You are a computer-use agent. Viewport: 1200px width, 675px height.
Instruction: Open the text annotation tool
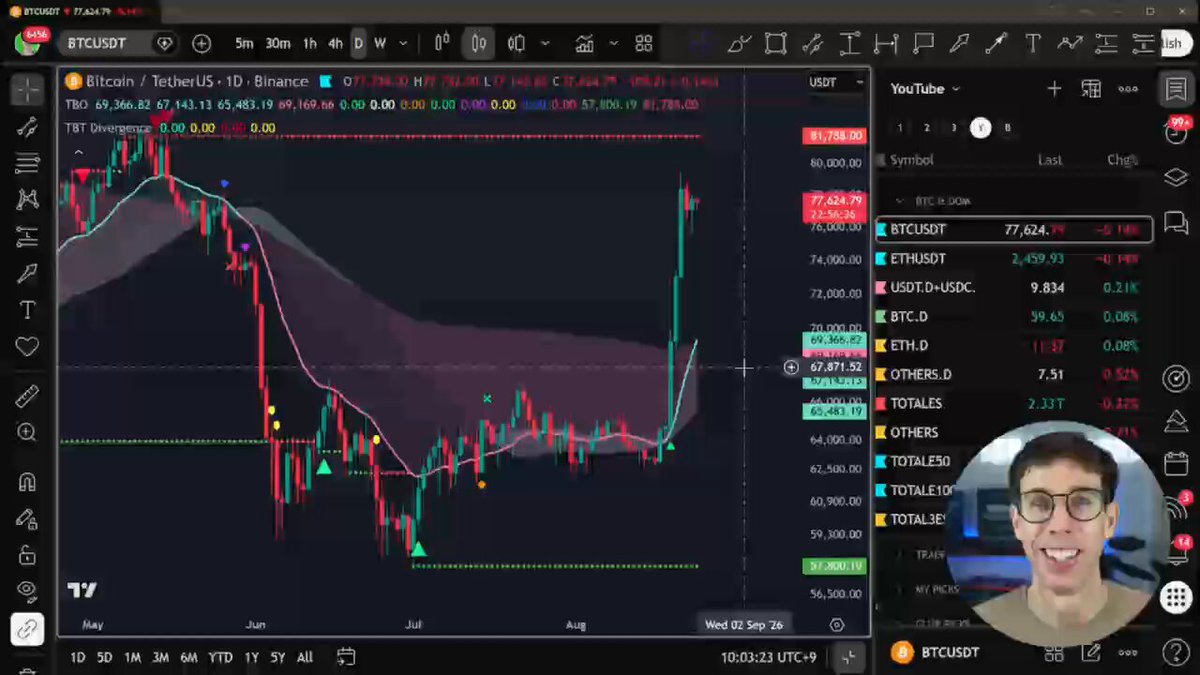click(27, 310)
